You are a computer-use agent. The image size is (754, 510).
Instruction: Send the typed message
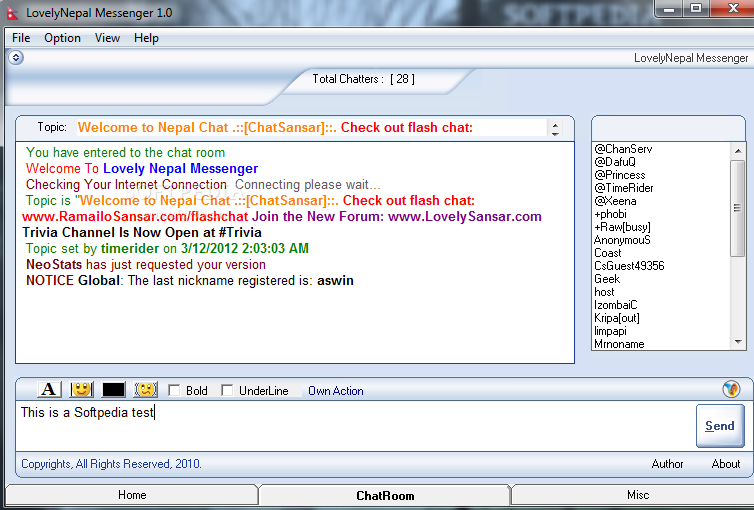click(x=720, y=426)
